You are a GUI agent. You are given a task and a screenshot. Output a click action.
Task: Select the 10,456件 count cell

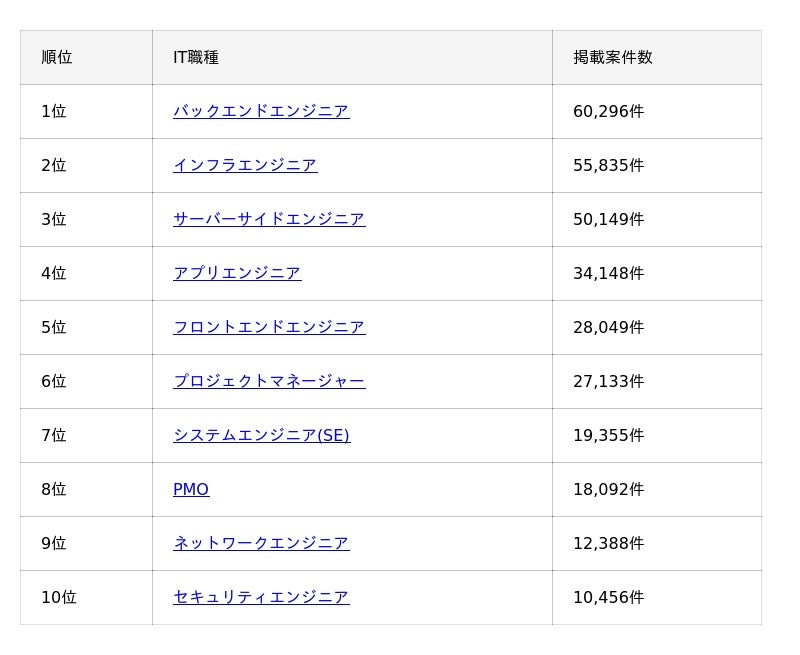[608, 597]
